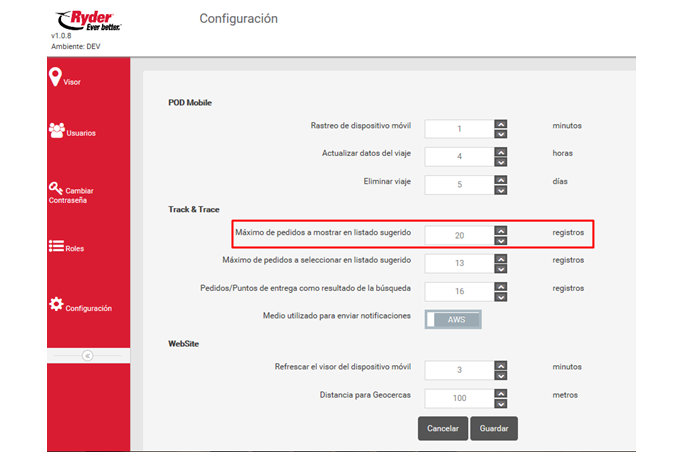Click the Visor map pin icon
Viewport: 686px width, 460px height.
coord(55,77)
